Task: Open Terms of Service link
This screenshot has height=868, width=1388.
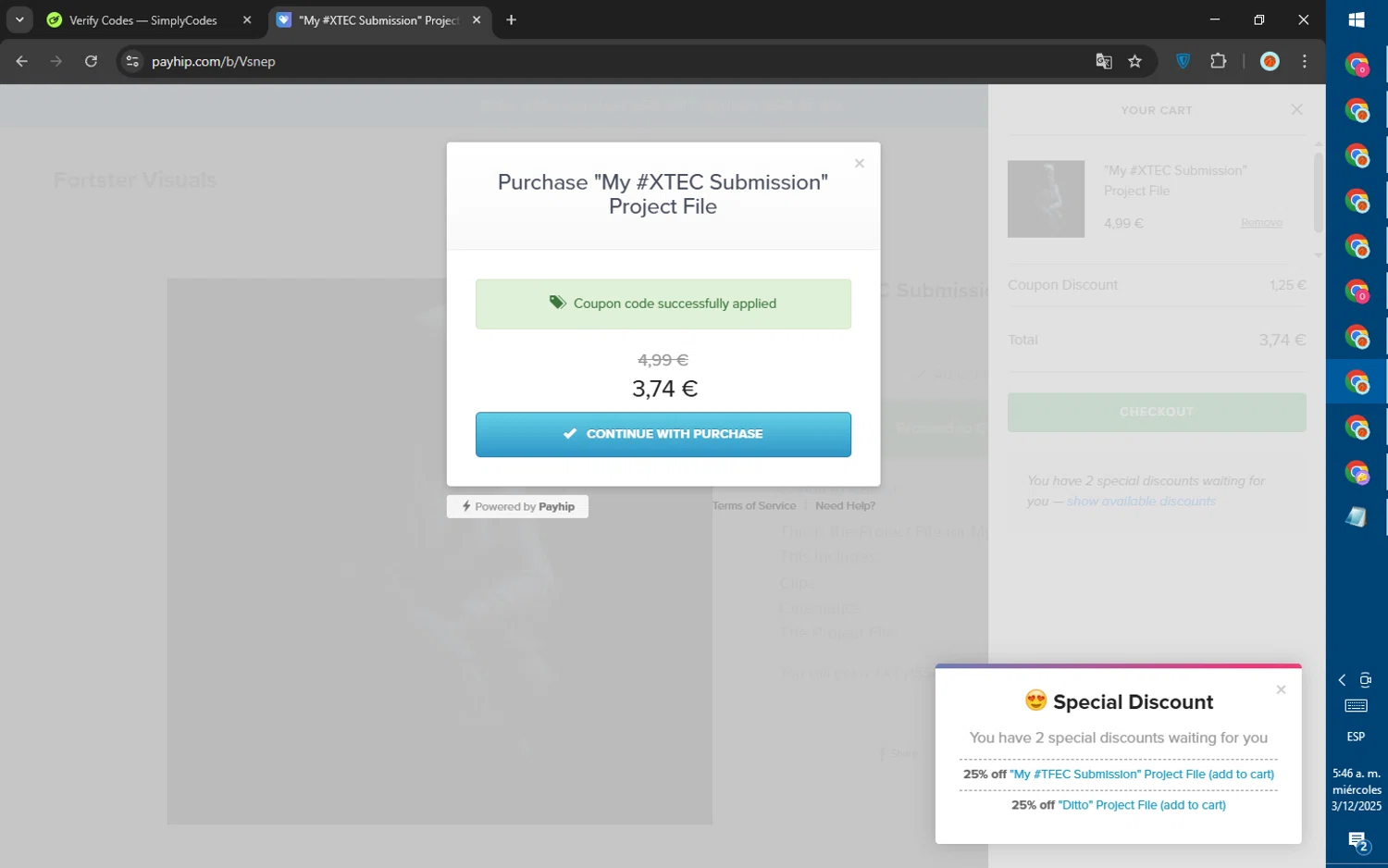Action: [x=754, y=505]
